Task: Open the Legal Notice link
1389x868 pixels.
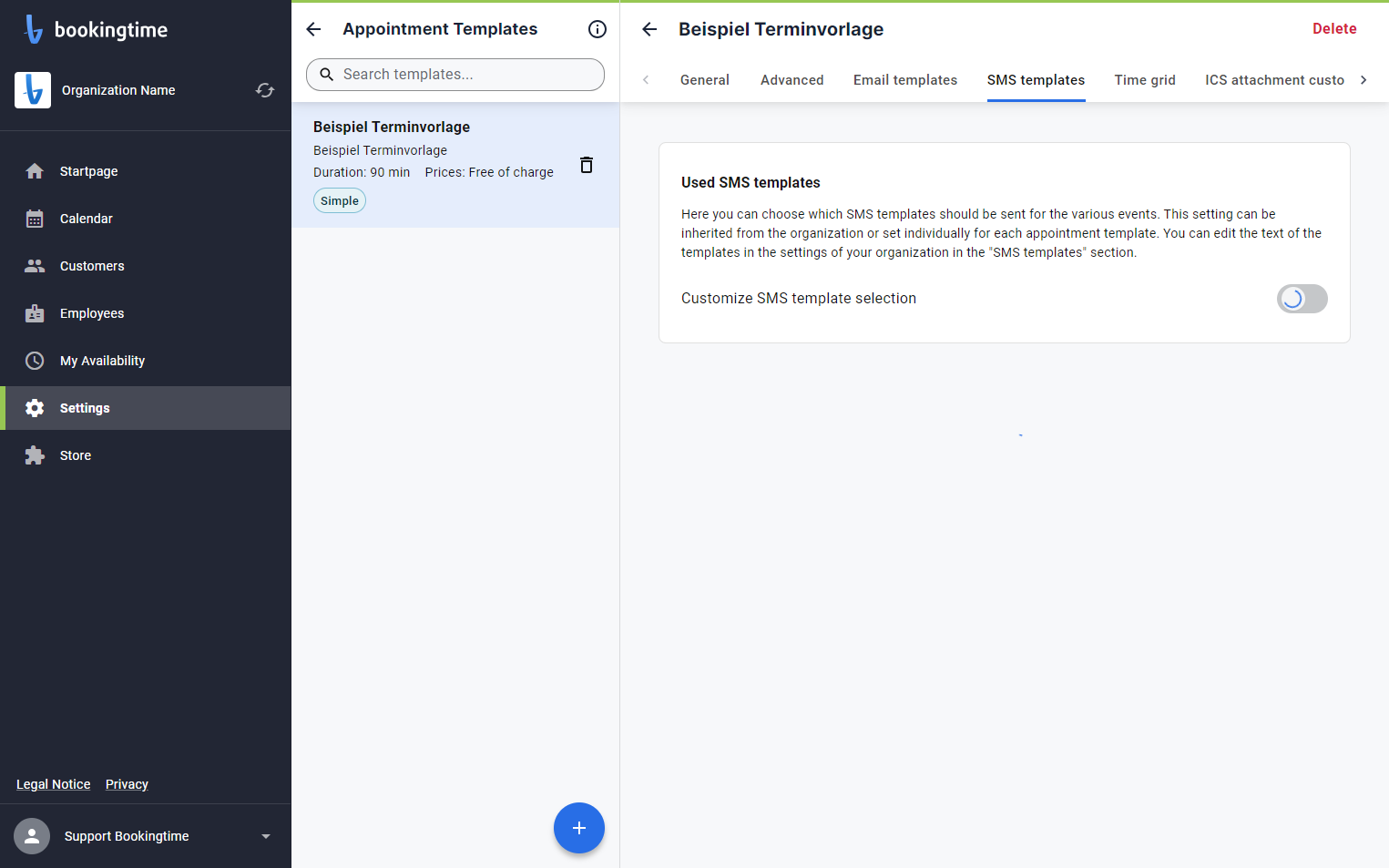Action: click(54, 784)
